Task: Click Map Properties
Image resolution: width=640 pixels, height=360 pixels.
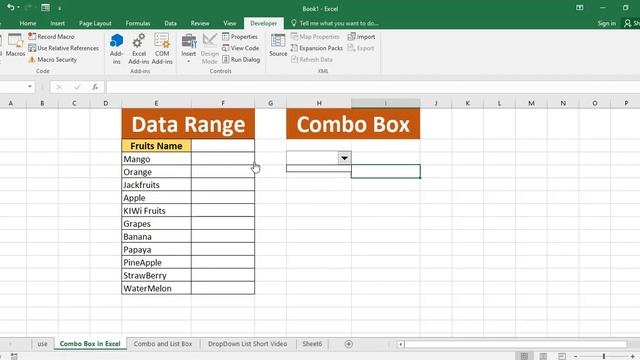Action: pos(315,36)
